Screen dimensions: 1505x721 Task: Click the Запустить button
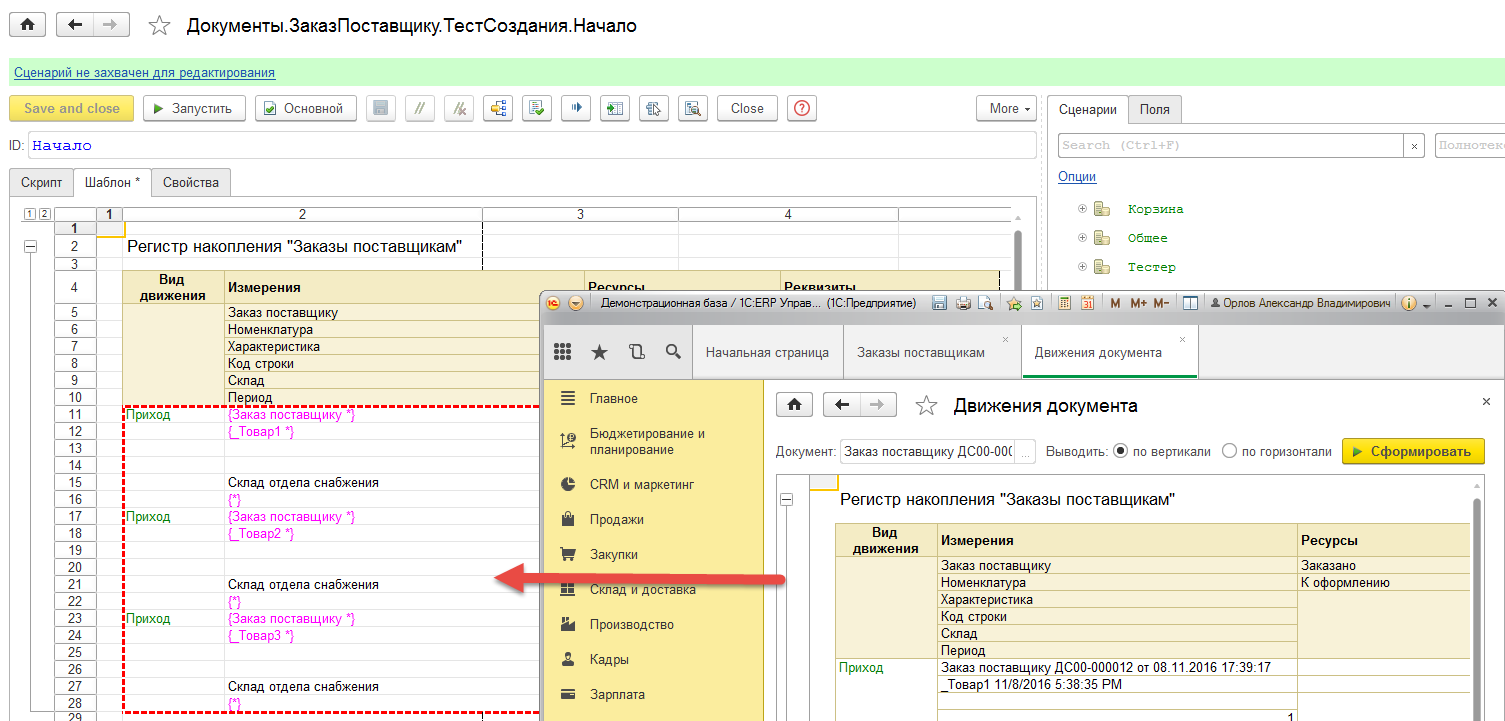[x=194, y=109]
